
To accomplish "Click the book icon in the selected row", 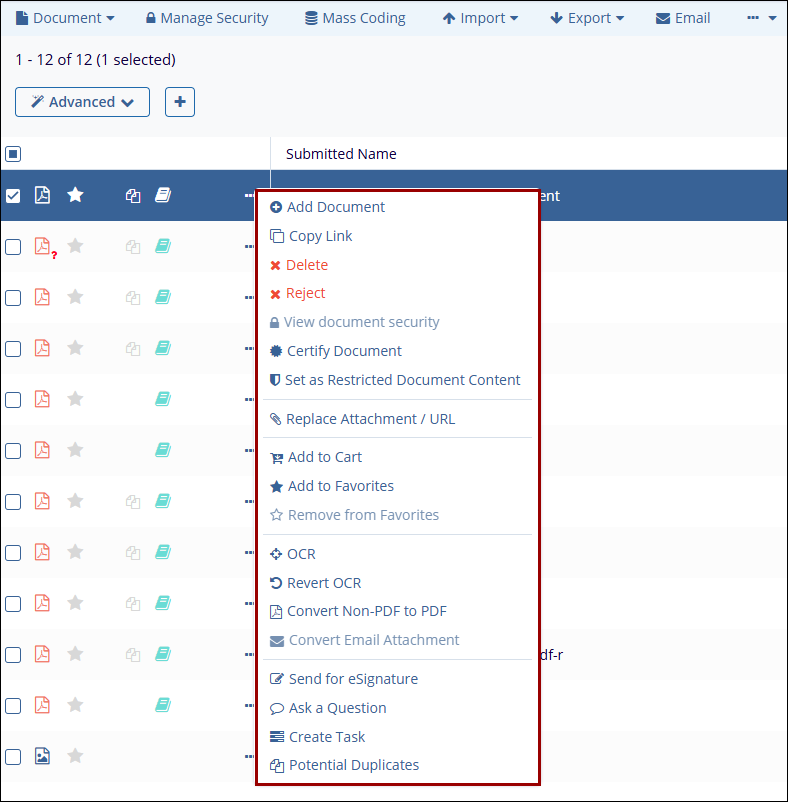I will point(163,196).
